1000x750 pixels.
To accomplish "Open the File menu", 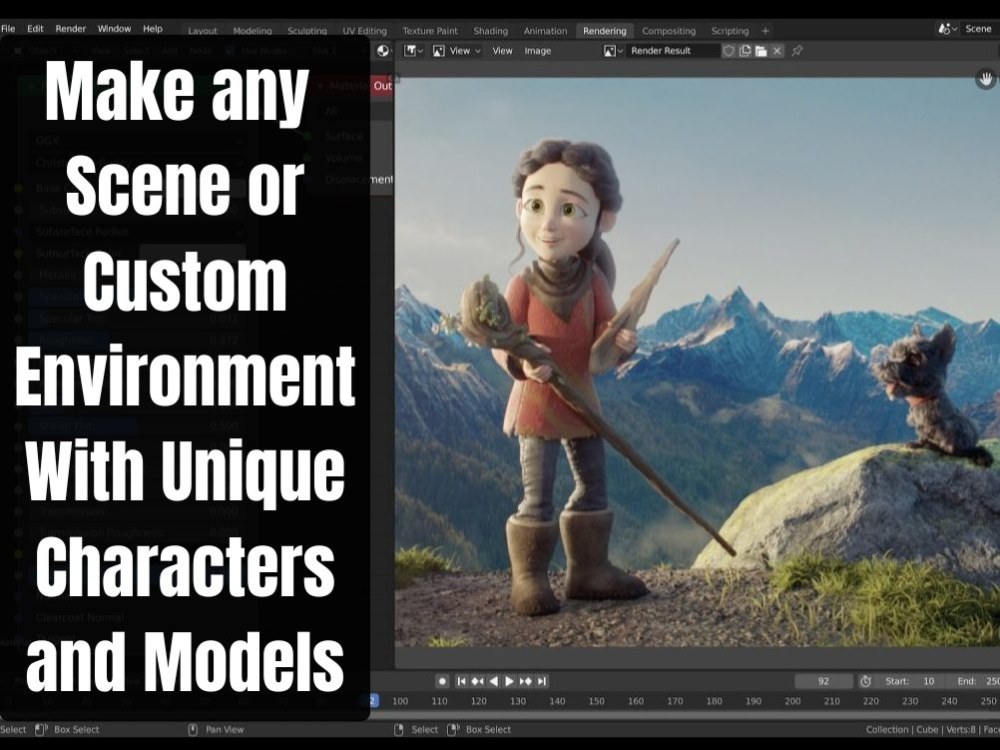I will pyautogui.click(x=8, y=29).
